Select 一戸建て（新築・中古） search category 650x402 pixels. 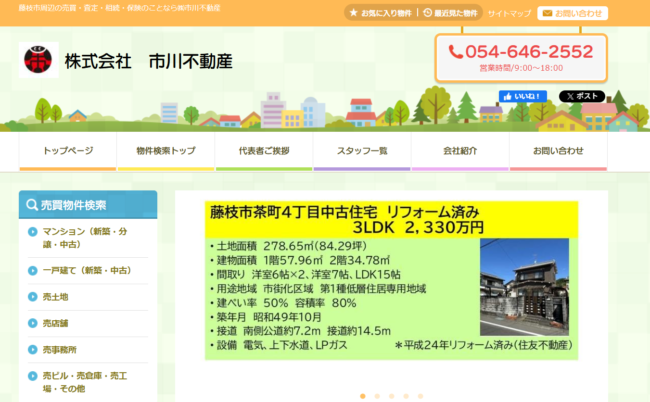pos(88,271)
